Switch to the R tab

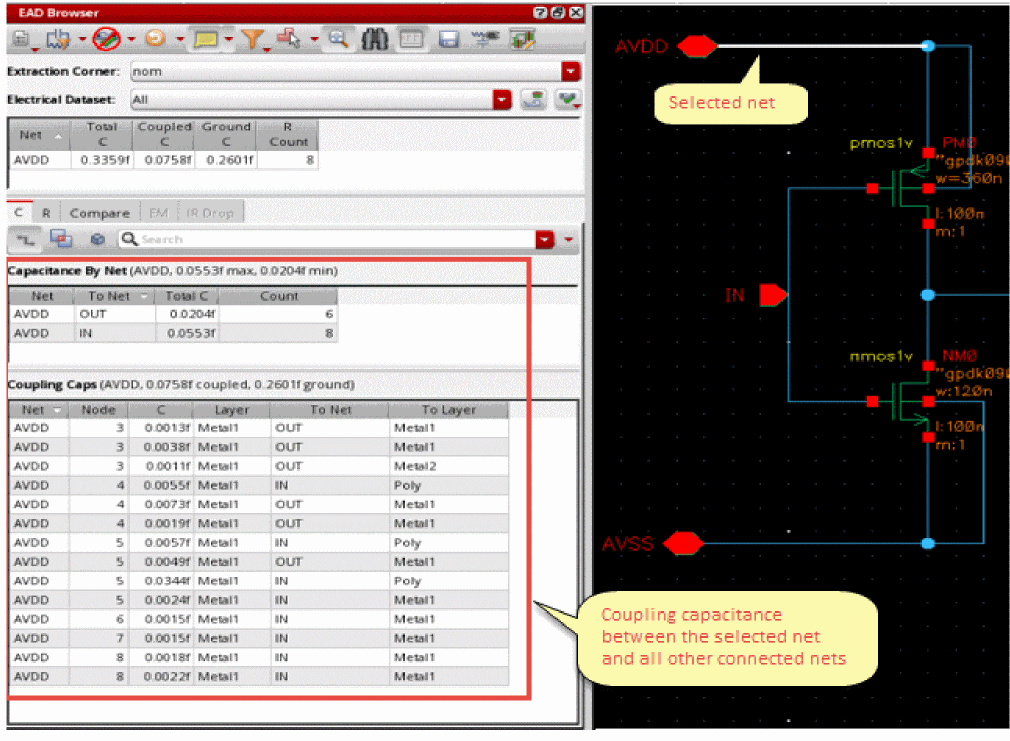point(46,213)
